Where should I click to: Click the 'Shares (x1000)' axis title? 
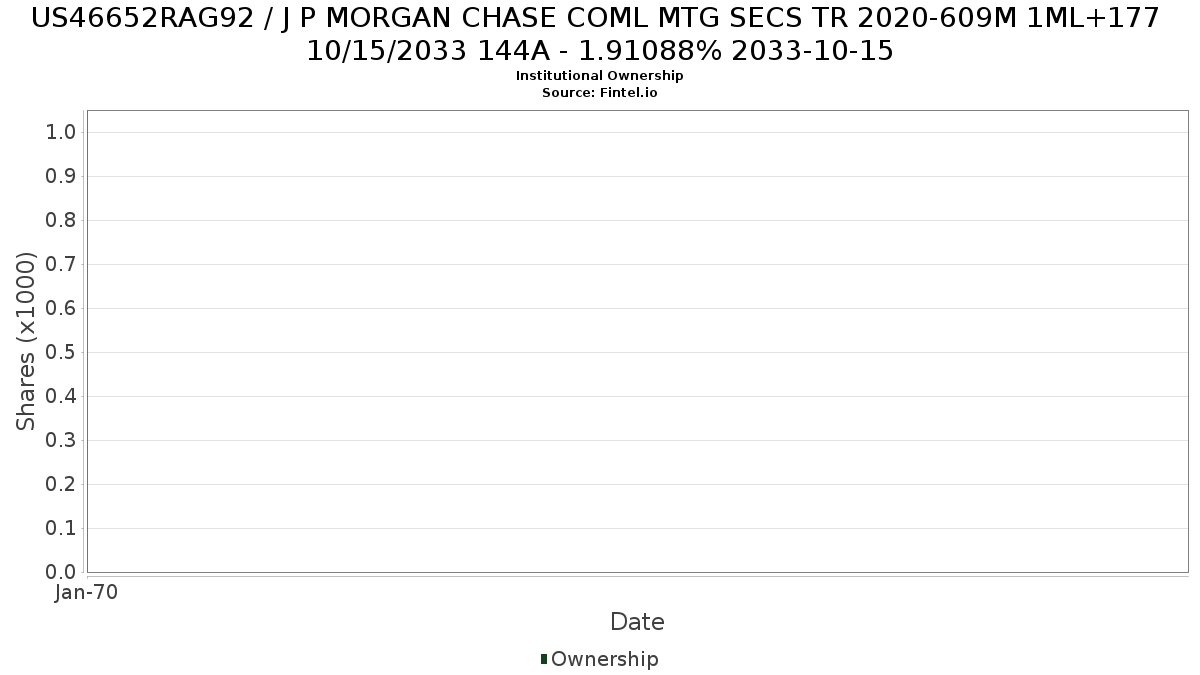coord(26,341)
